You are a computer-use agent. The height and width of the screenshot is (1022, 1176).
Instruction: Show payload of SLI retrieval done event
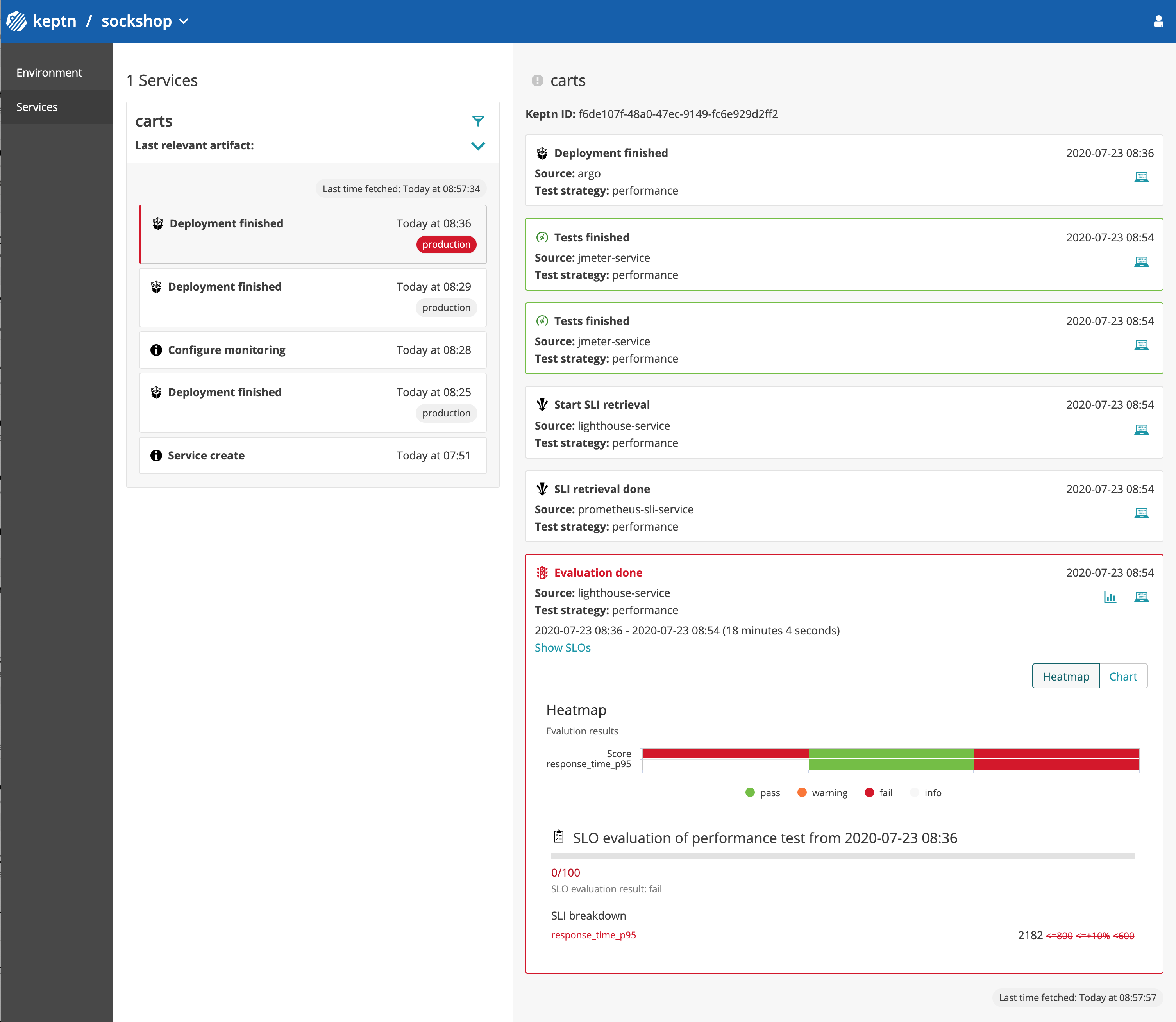click(x=1141, y=513)
